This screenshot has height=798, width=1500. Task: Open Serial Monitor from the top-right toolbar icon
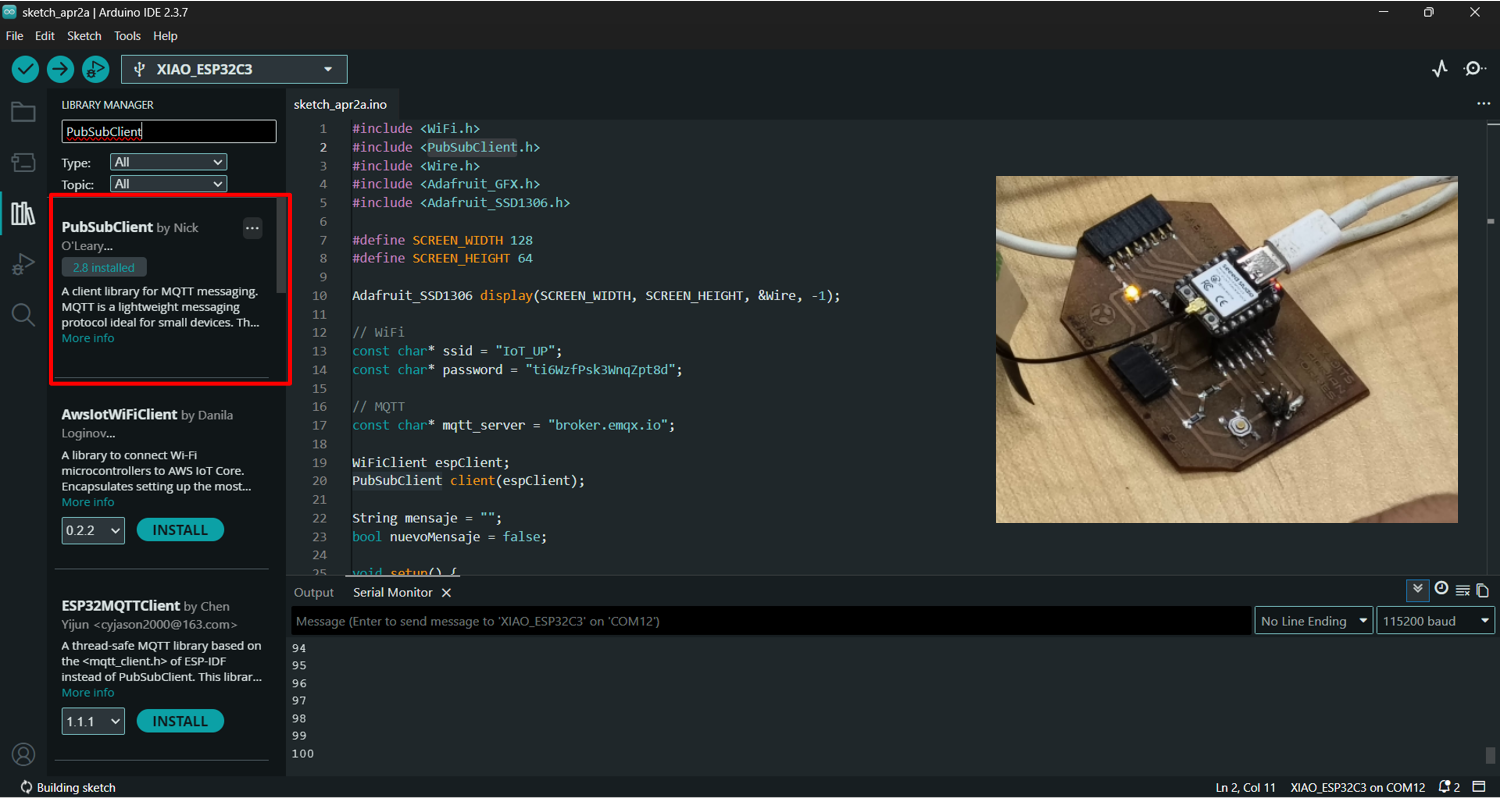(1475, 69)
